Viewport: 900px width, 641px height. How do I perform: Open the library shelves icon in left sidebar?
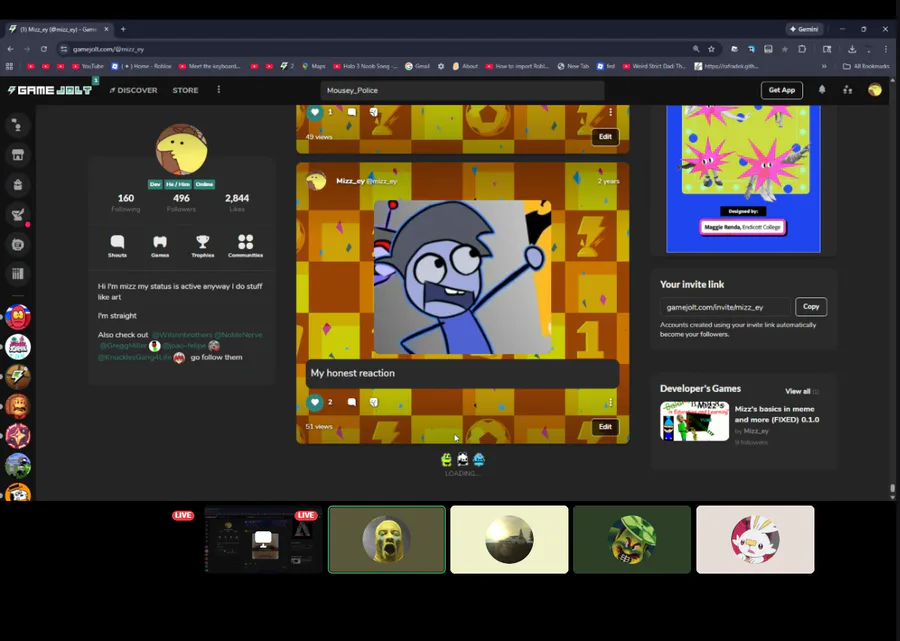pyautogui.click(x=18, y=274)
